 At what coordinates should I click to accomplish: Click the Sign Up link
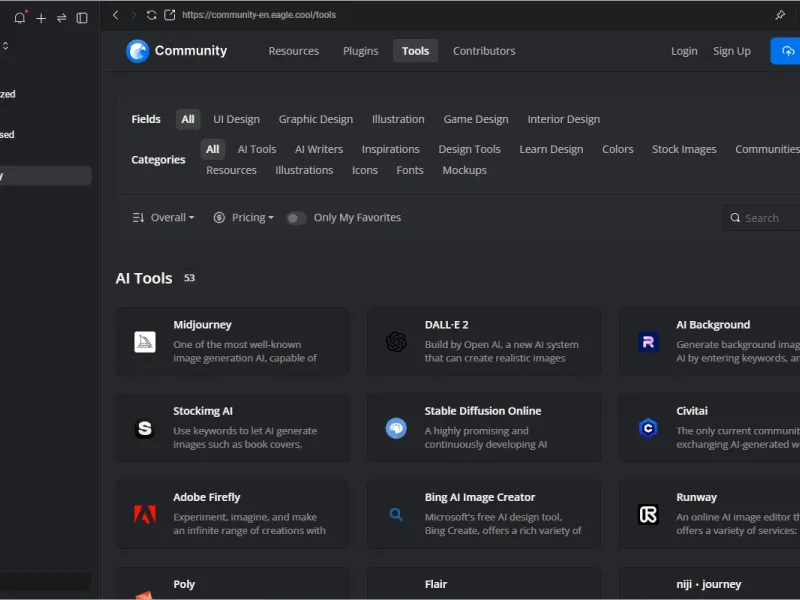[x=732, y=51]
